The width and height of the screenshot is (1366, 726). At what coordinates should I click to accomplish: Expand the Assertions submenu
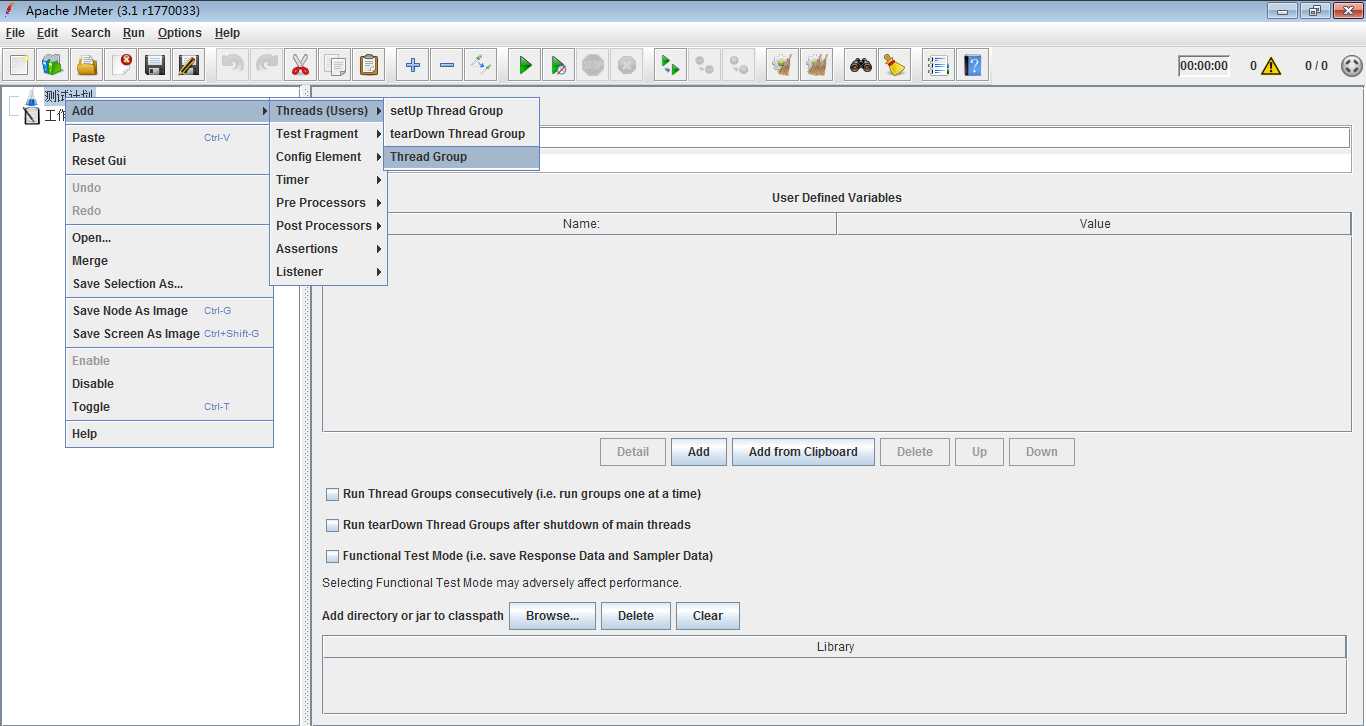(328, 249)
